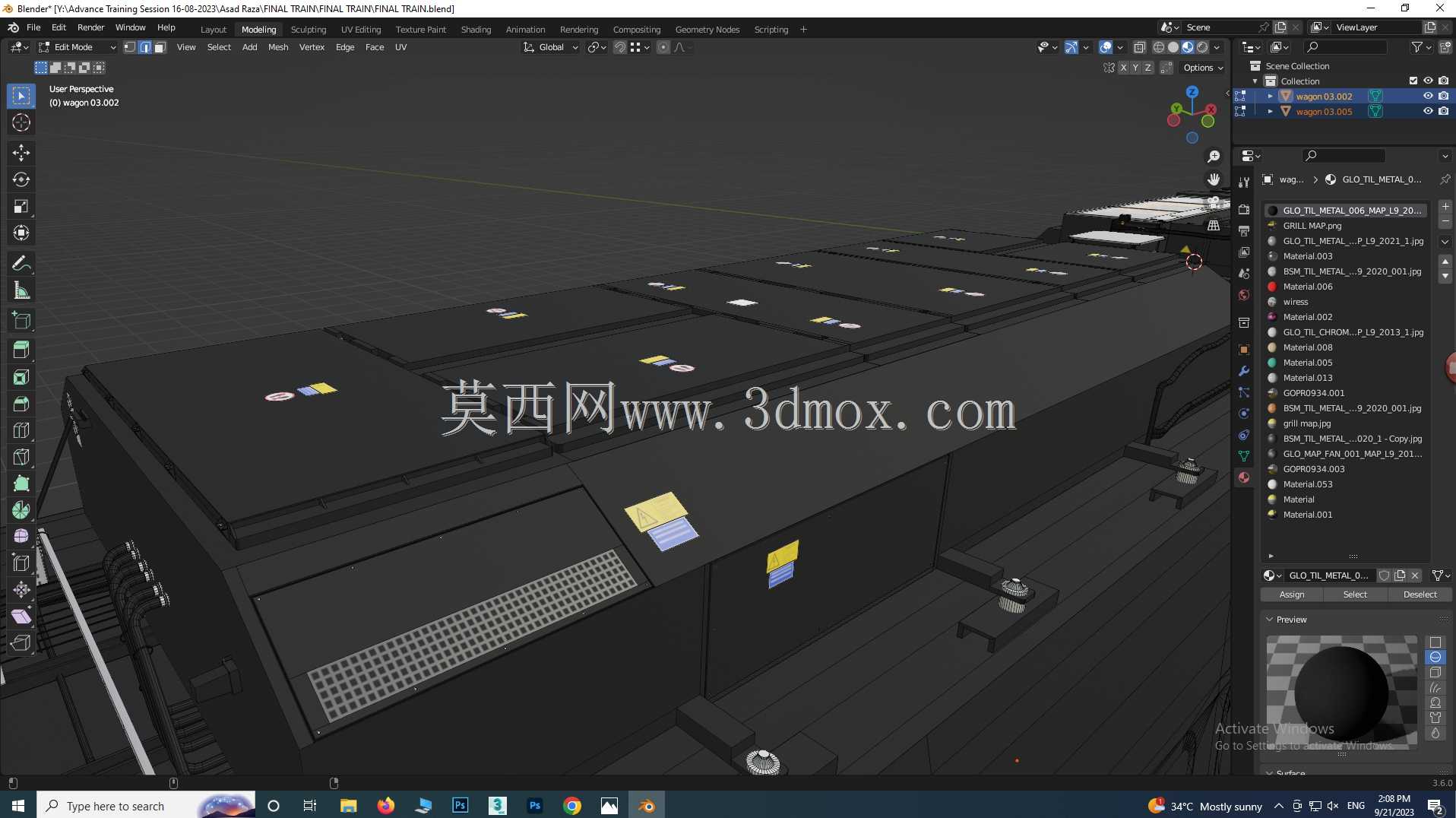Image resolution: width=1456 pixels, height=818 pixels.
Task: Toggle X-ray view button
Action: (x=1139, y=47)
